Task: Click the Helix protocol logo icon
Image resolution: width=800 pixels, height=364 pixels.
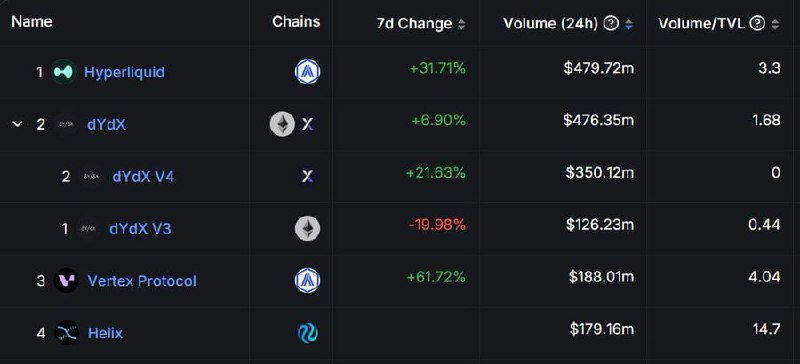Action: (66, 333)
